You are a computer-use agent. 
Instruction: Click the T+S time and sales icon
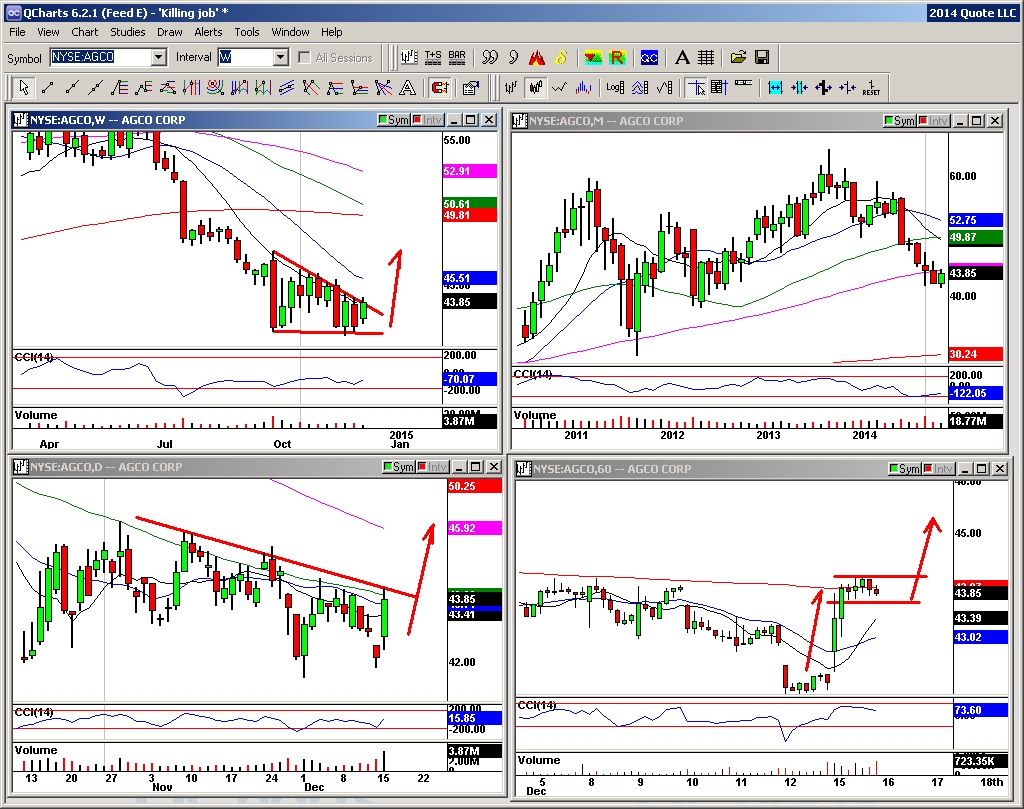coord(433,57)
